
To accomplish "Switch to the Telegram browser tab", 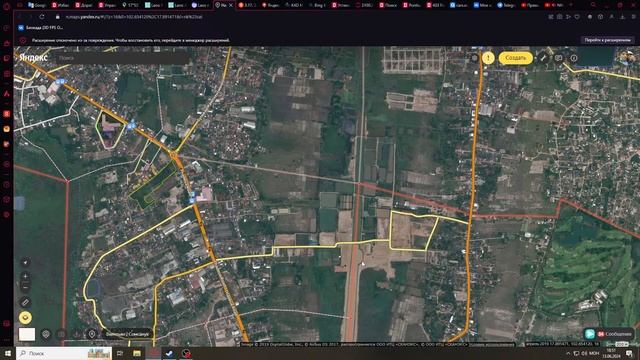I will [506, 5].
